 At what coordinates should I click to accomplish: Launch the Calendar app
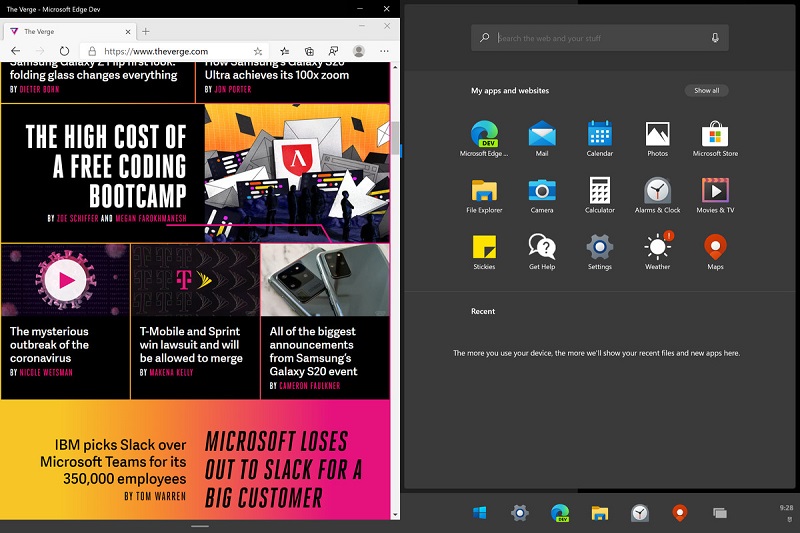pyautogui.click(x=599, y=138)
